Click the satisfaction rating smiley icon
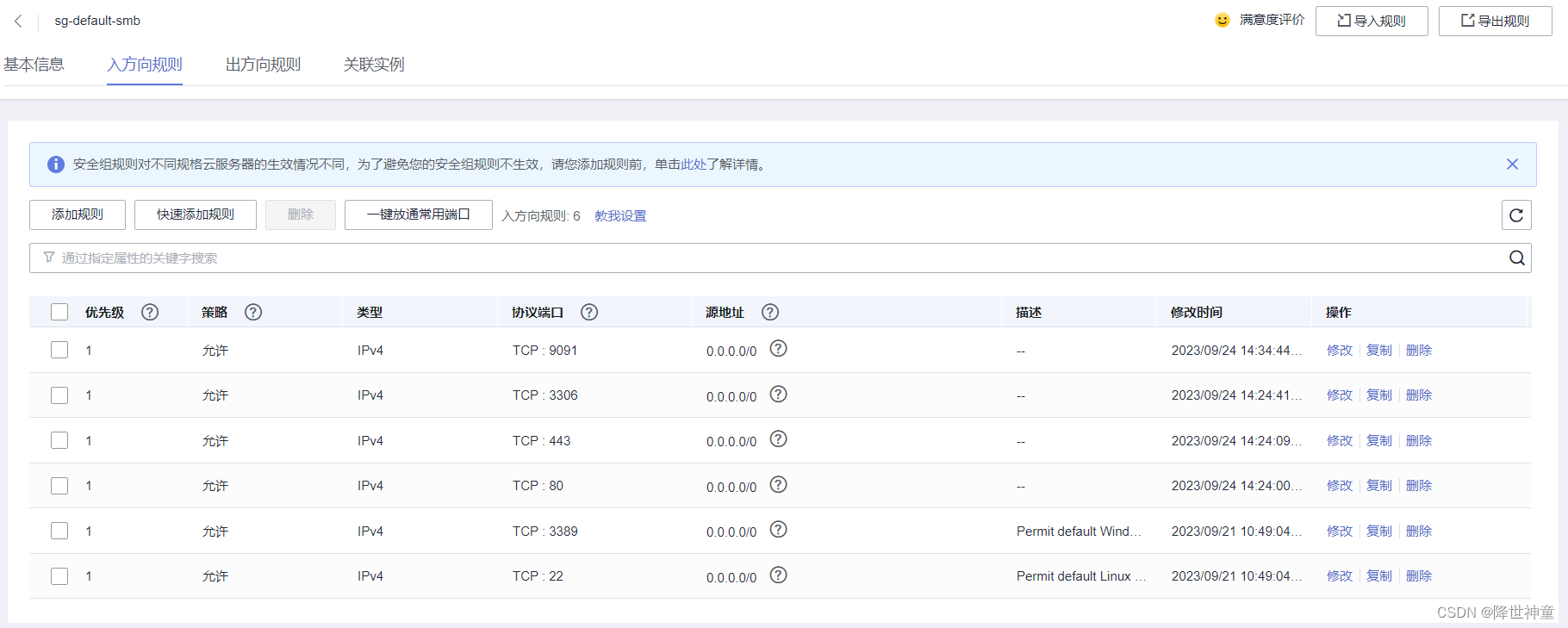The width and height of the screenshot is (1568, 628). pos(1222,20)
